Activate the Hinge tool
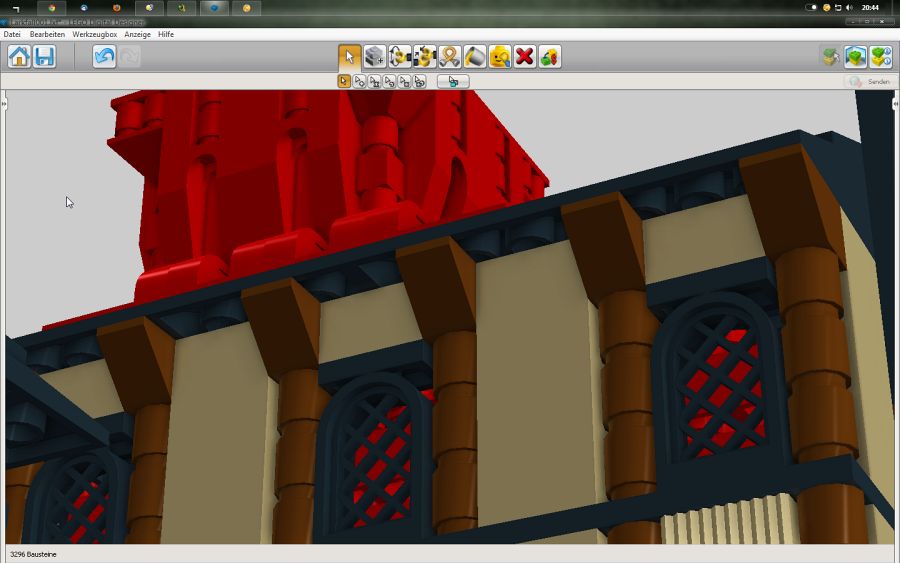The width and height of the screenshot is (900, 563). (x=400, y=57)
